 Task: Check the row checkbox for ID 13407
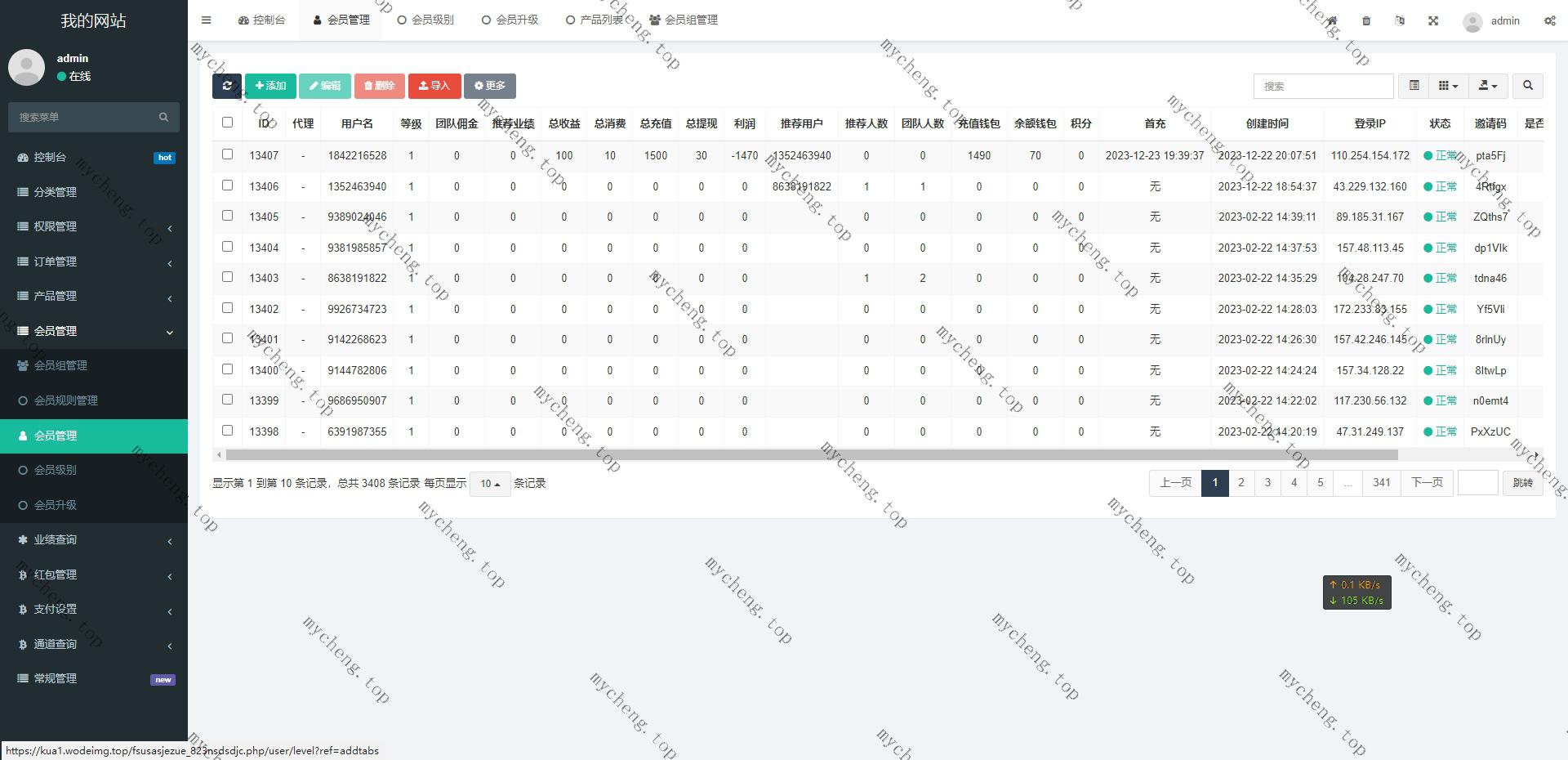[x=227, y=154]
